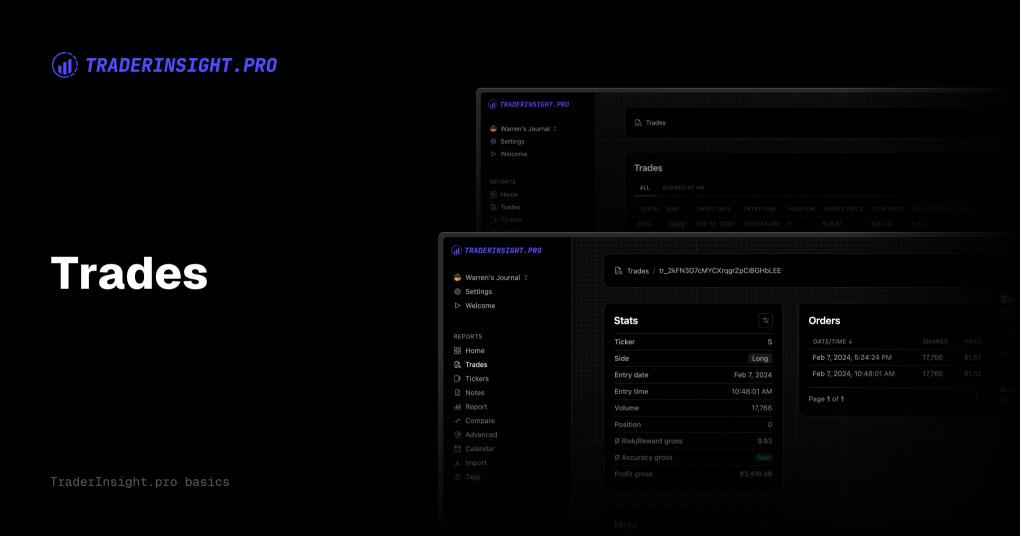This screenshot has height=536, width=1020.
Task: Open Advanced in the front window sidebar
Action: coord(476,435)
